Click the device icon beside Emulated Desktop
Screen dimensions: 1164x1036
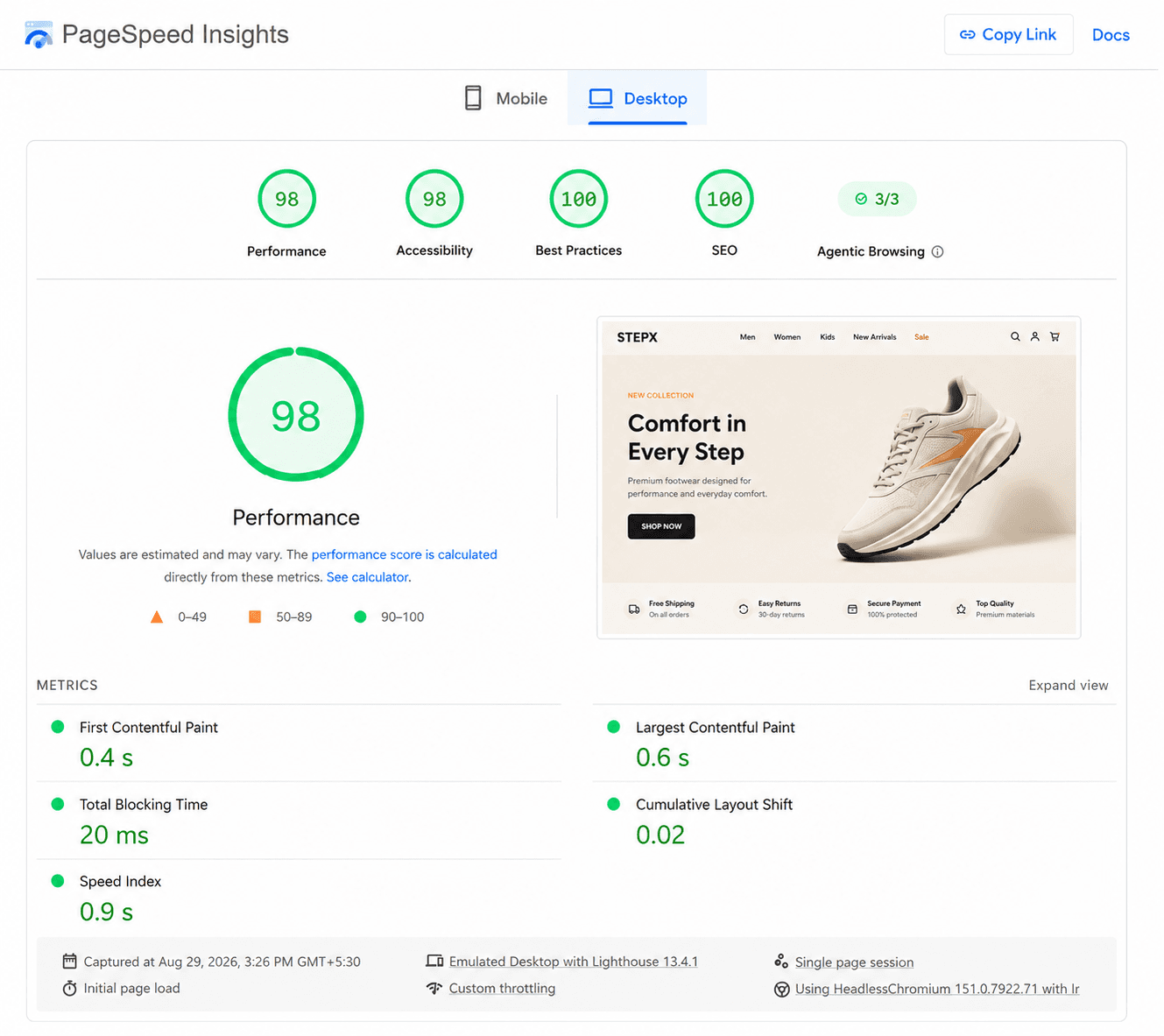click(434, 961)
